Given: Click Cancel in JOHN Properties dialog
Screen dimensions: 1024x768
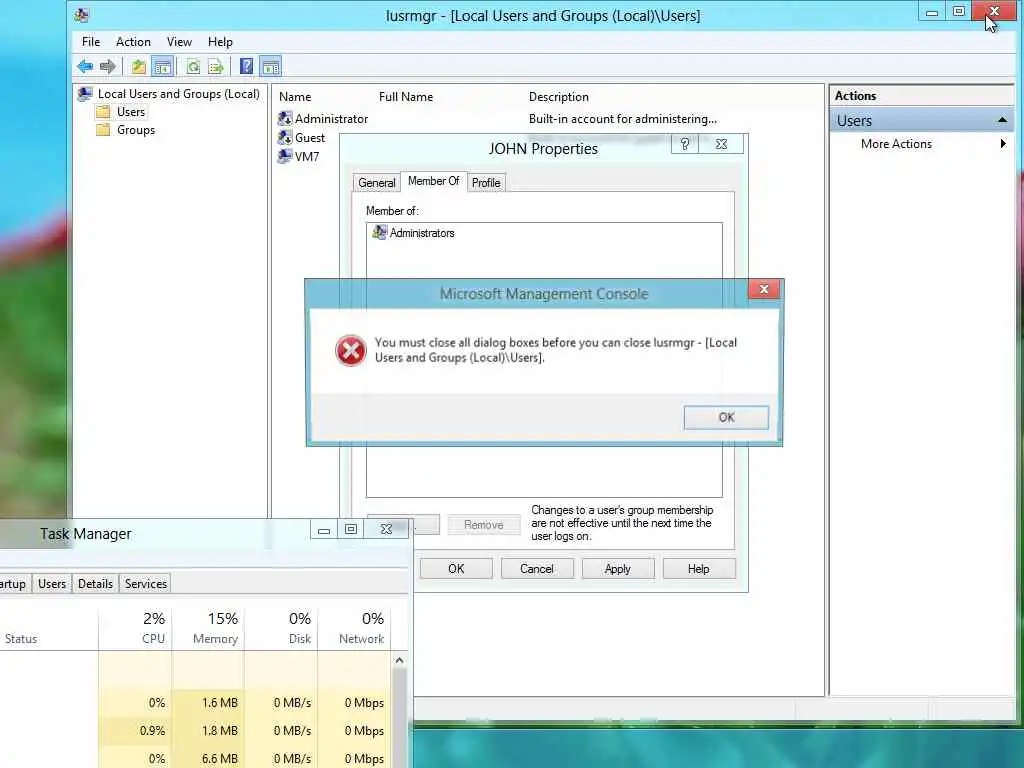Looking at the screenshot, I should click(x=537, y=569).
